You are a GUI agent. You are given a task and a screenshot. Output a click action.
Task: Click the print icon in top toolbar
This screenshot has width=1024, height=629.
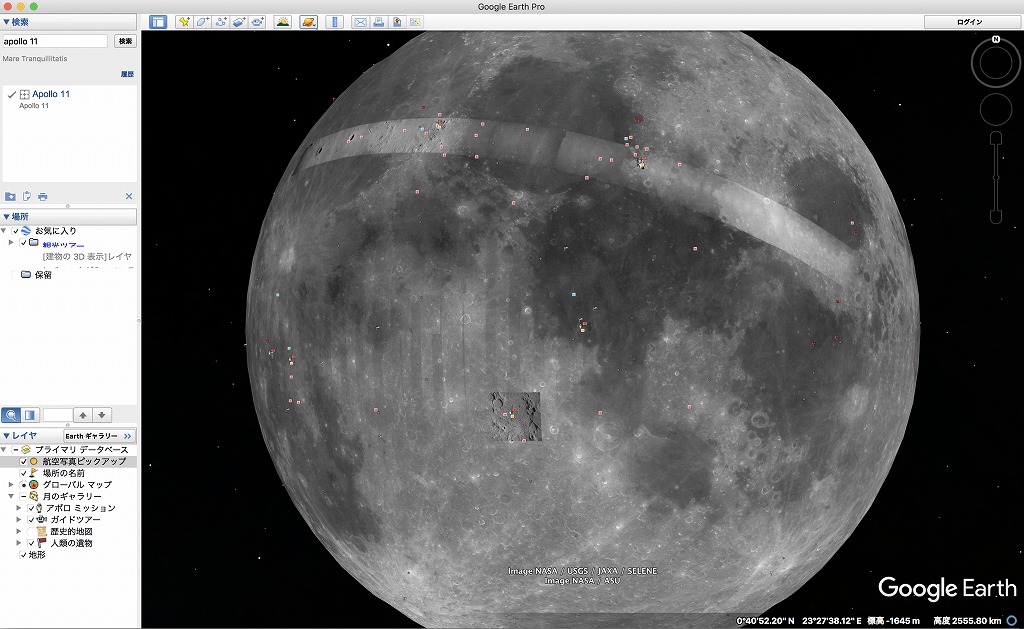click(x=378, y=22)
